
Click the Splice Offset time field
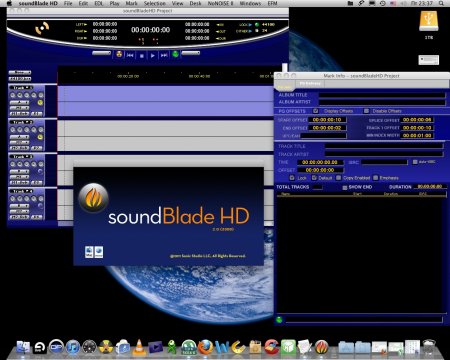[x=417, y=120]
